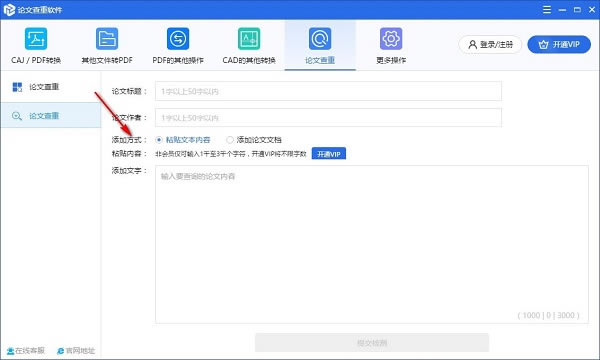Click the 论文查重 toolbar icon

tap(320, 39)
